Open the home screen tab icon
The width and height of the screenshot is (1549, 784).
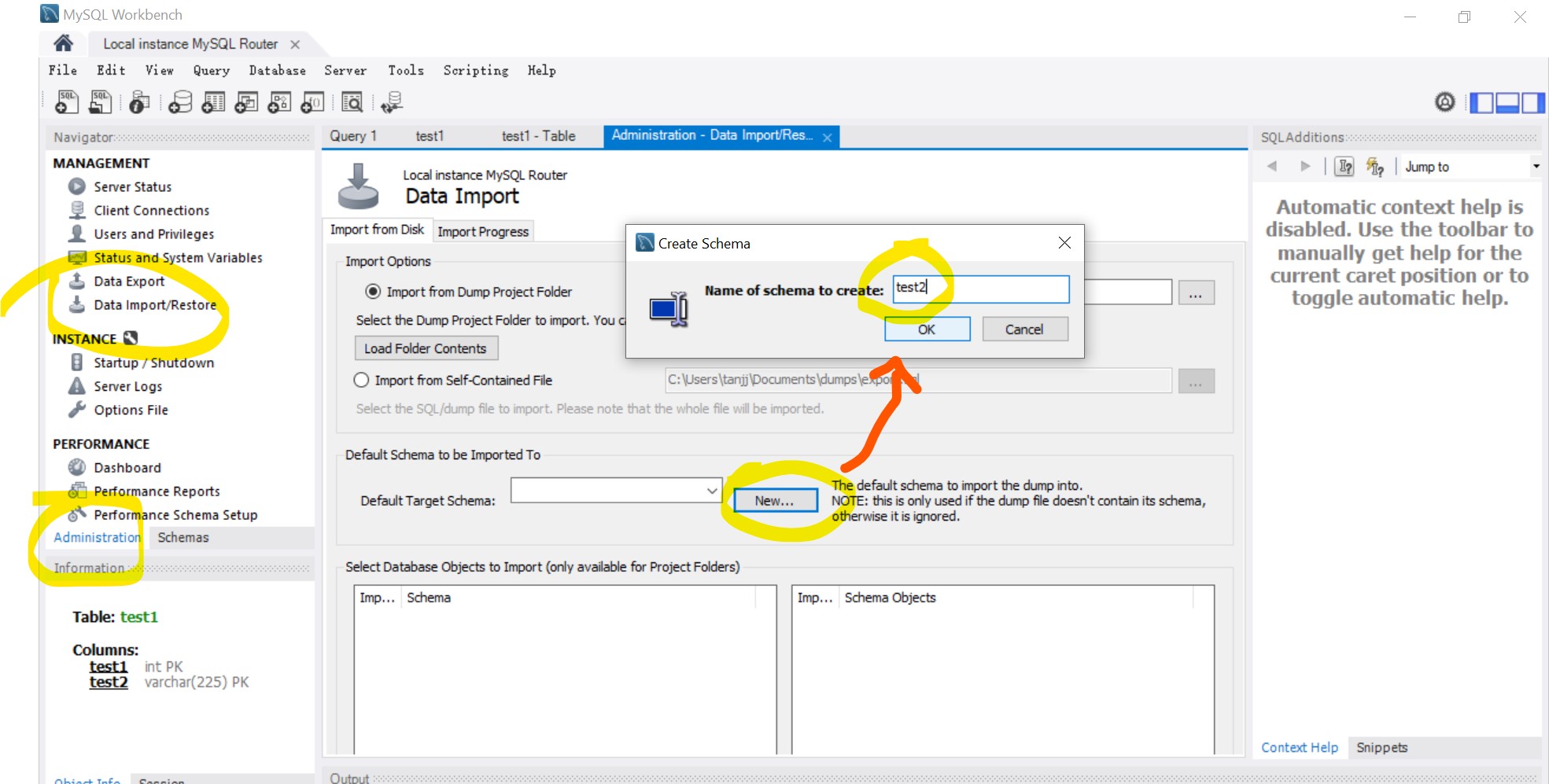pyautogui.click(x=64, y=43)
